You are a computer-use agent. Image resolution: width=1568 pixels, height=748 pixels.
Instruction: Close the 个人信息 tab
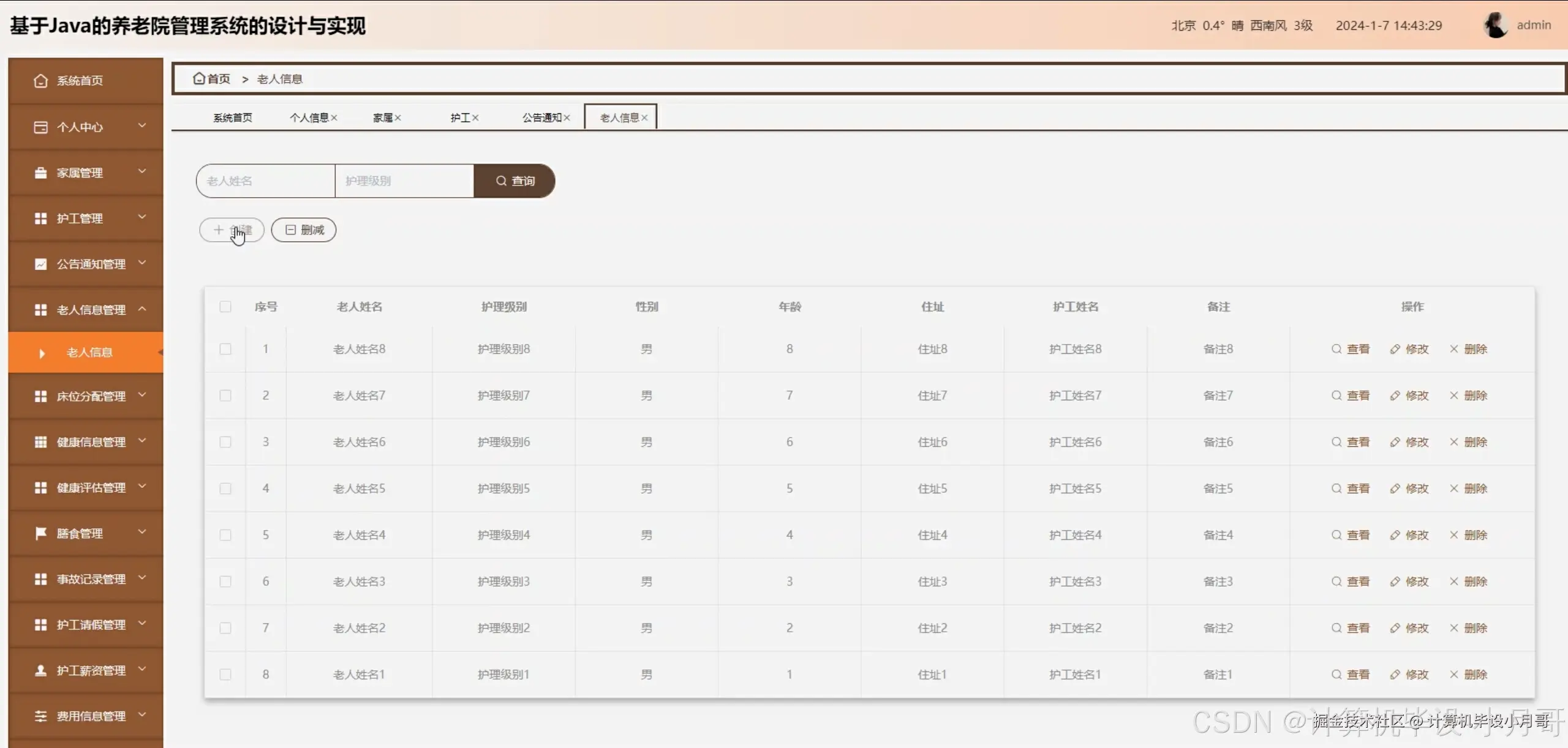(334, 118)
